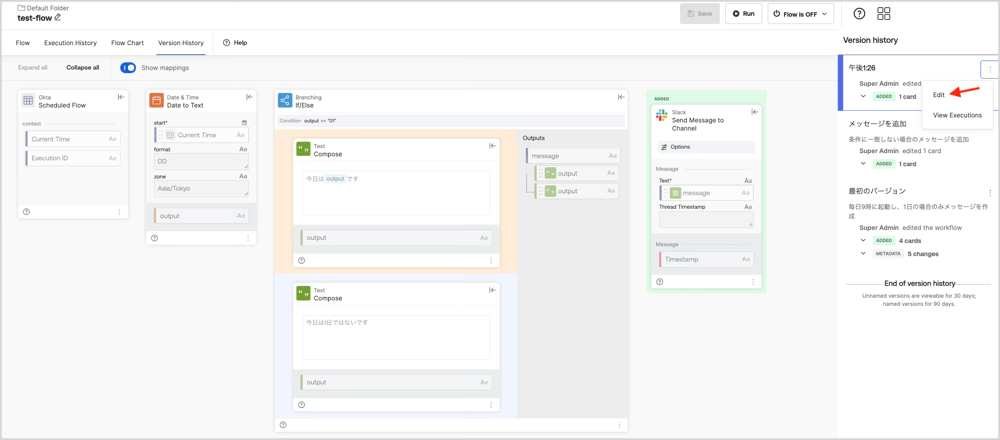Choose Edit from version menu
Image resolution: width=1000 pixels, height=440 pixels.
(x=939, y=94)
